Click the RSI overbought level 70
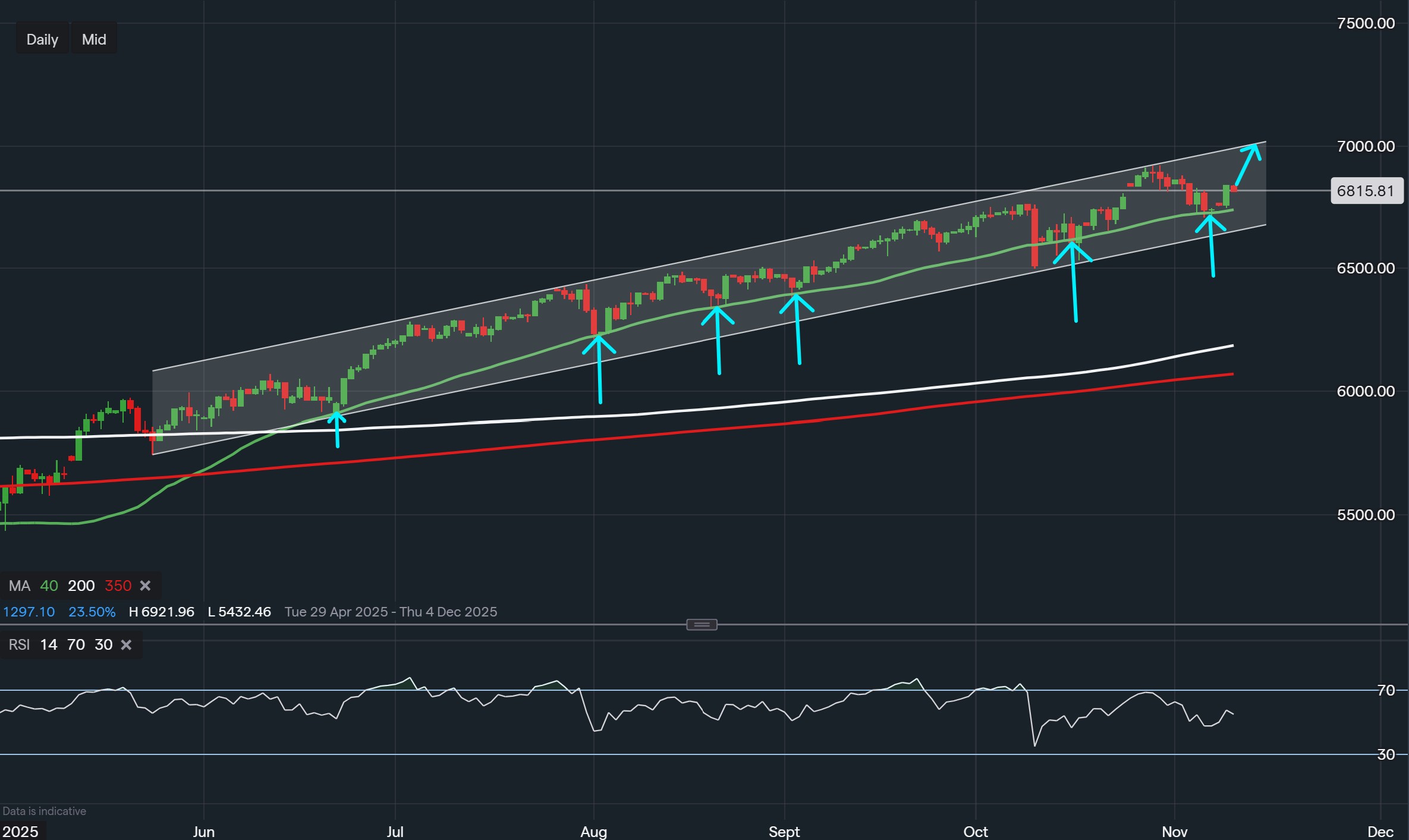Screen dimensions: 1409x840 point(76,644)
